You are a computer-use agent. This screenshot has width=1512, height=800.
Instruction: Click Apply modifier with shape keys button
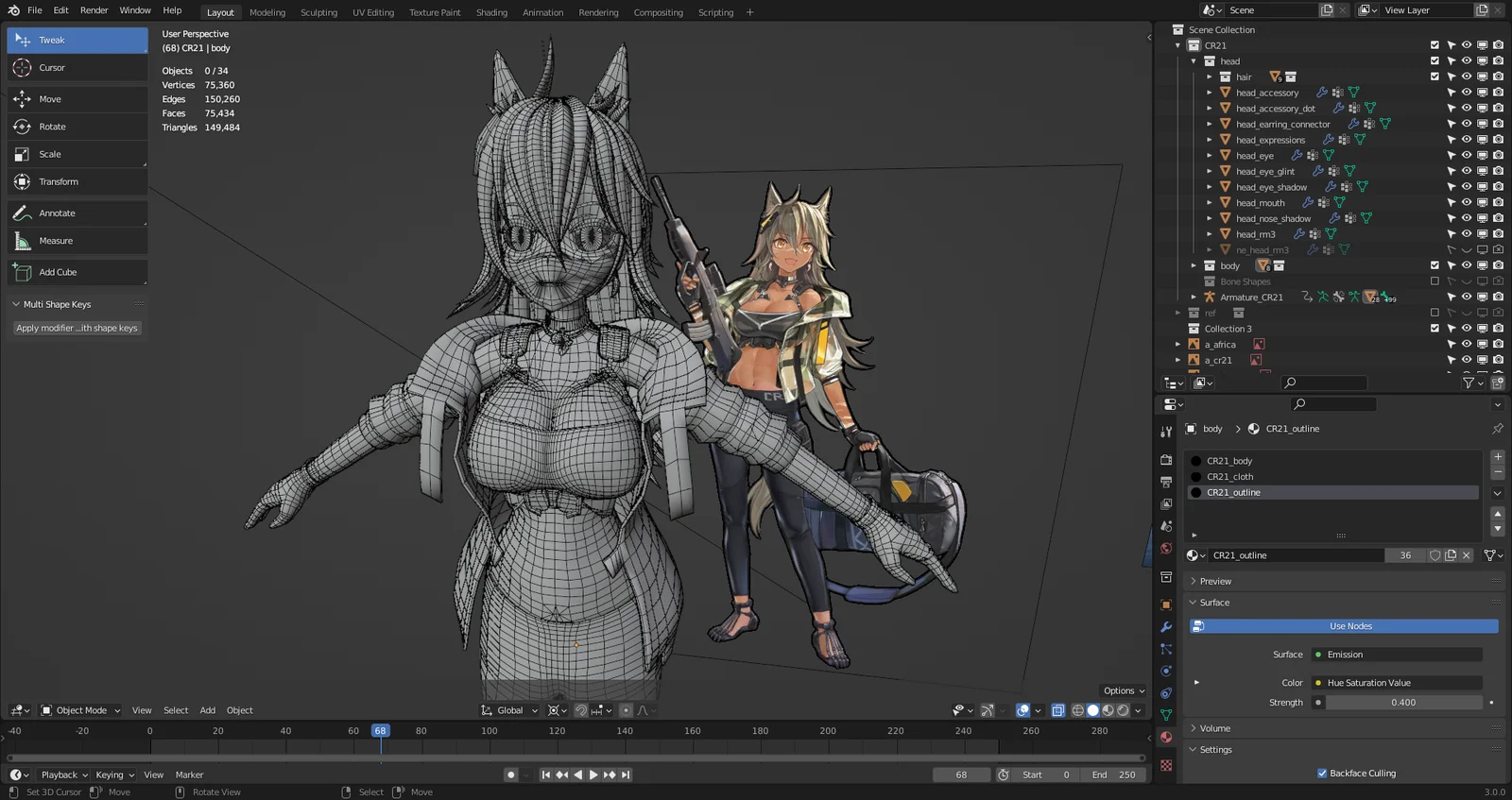pos(77,329)
